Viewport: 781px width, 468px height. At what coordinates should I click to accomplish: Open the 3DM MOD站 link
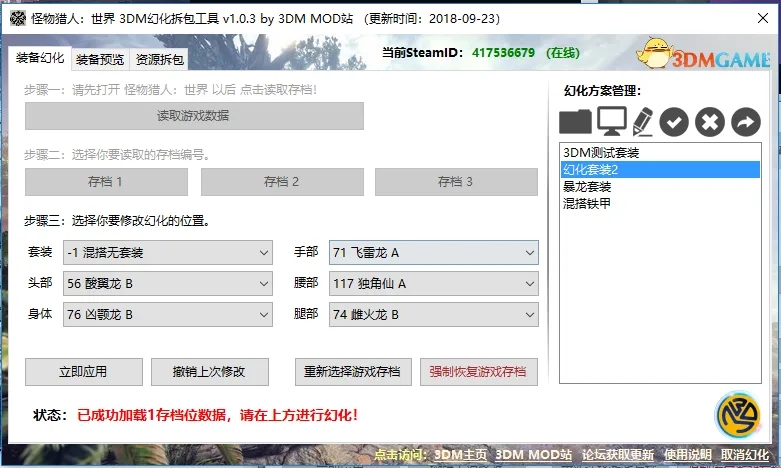tap(533, 455)
